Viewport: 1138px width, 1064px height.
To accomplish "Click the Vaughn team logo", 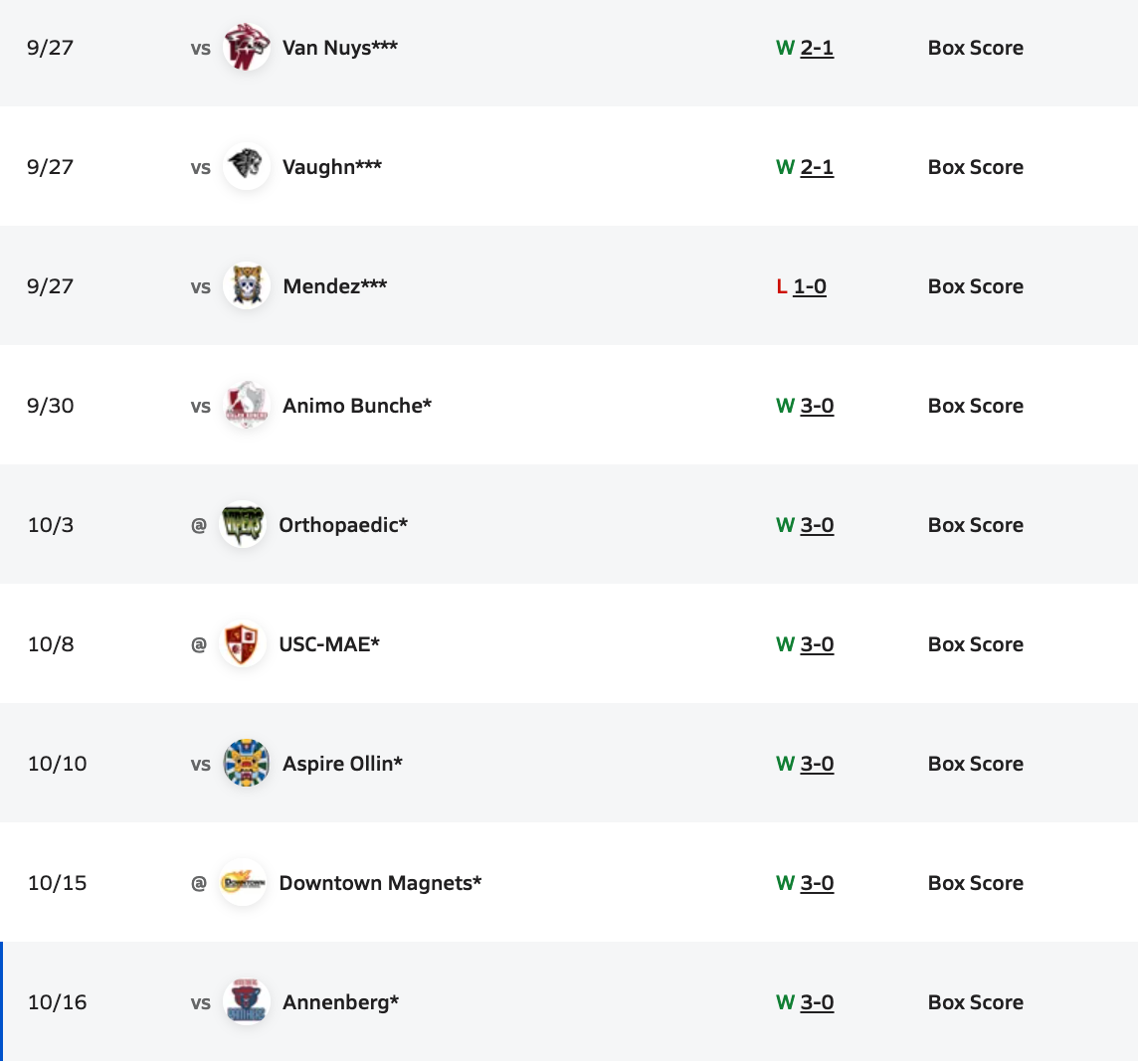I will 246,167.
